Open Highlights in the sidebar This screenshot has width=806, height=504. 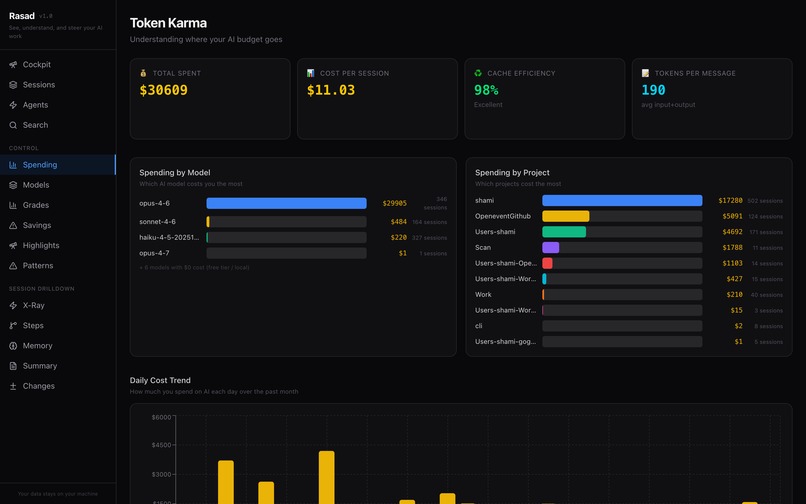pyautogui.click(x=58, y=246)
